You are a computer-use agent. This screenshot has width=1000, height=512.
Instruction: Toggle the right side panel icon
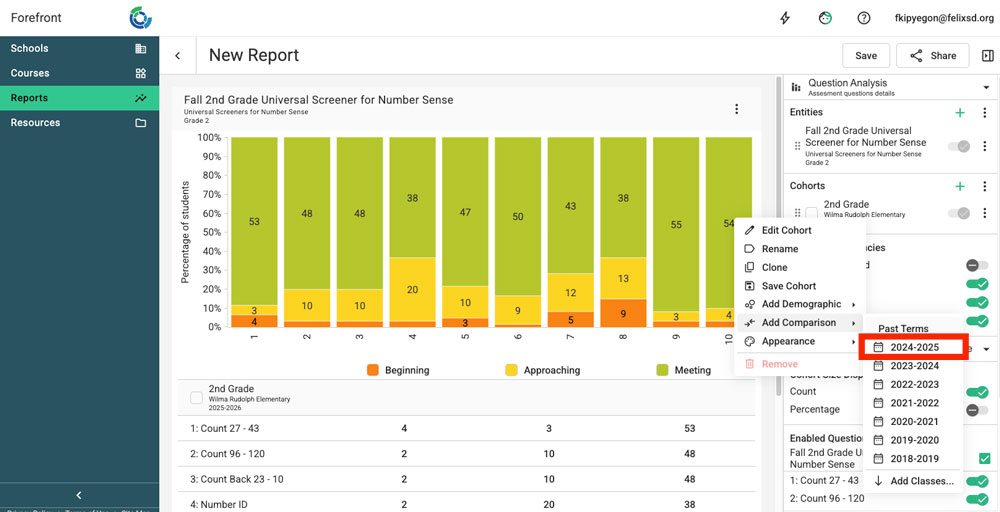(987, 56)
